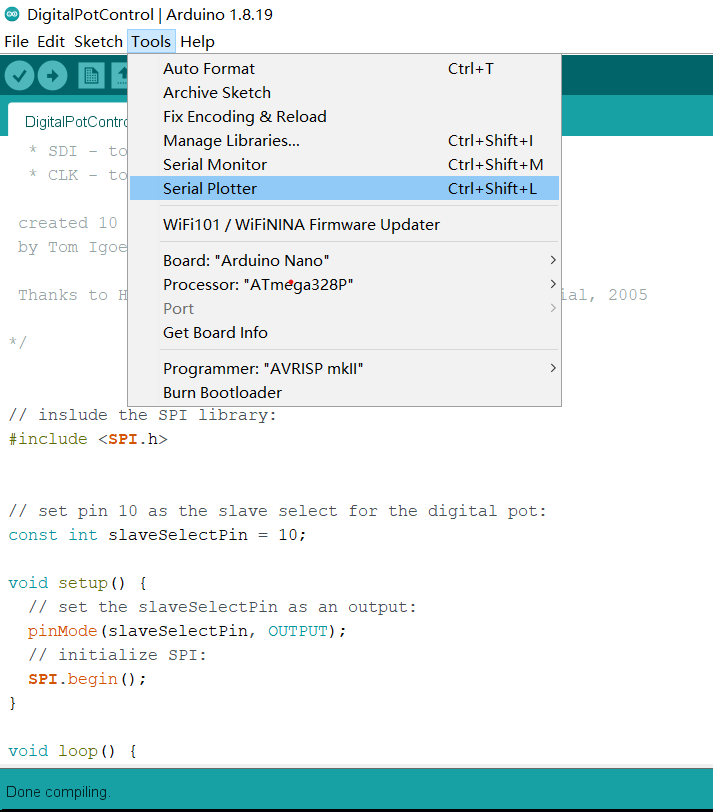This screenshot has height=812, width=713.
Task: Open the Help menu
Action: click(x=197, y=42)
